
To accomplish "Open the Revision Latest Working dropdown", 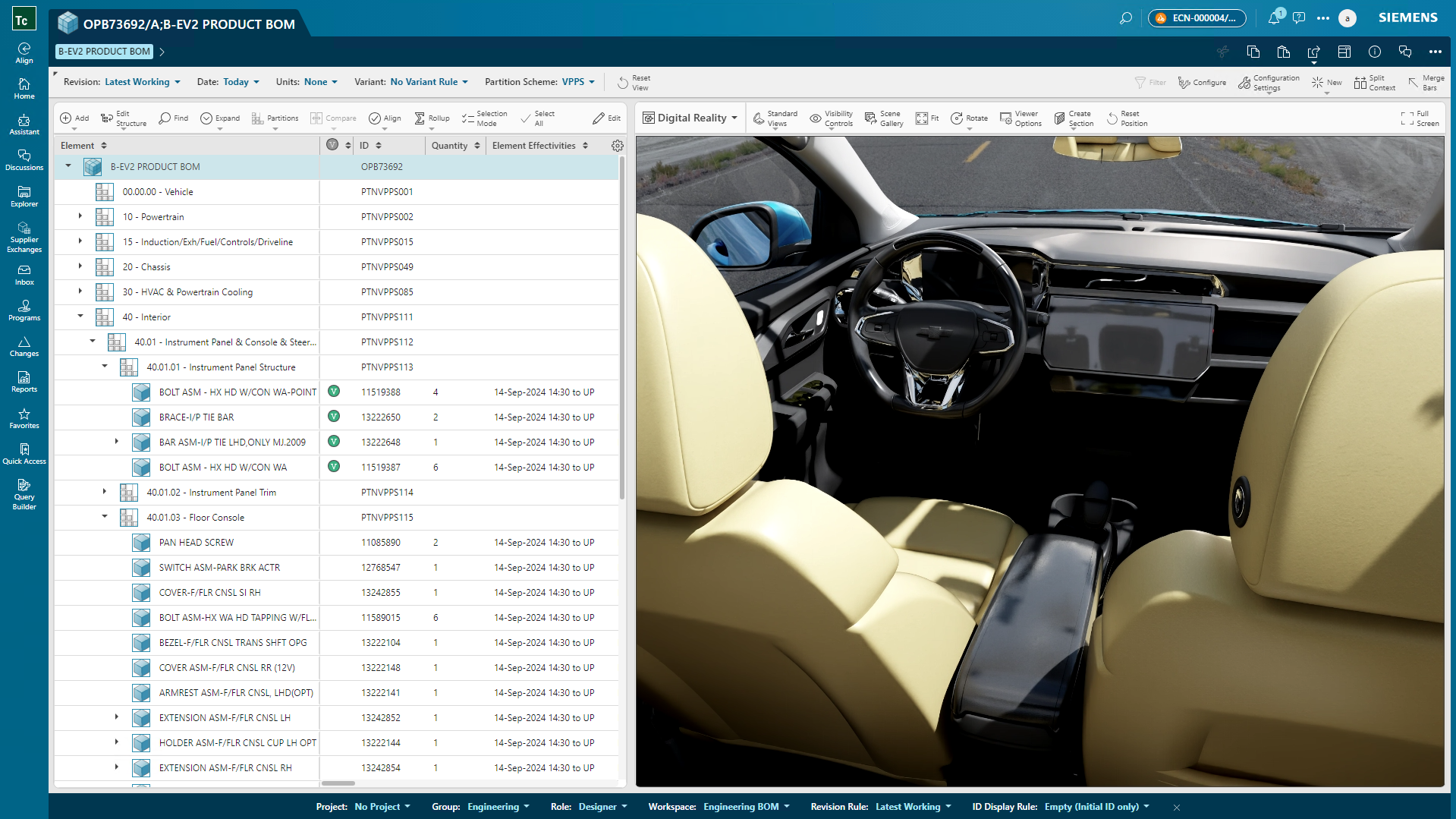I will [x=142, y=82].
